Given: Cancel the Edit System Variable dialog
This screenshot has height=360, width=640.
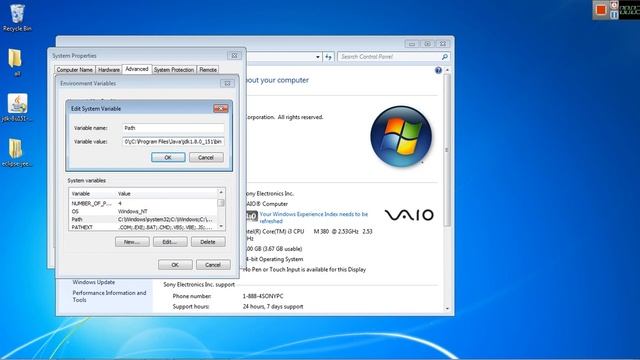Looking at the screenshot, I should pos(206,158).
